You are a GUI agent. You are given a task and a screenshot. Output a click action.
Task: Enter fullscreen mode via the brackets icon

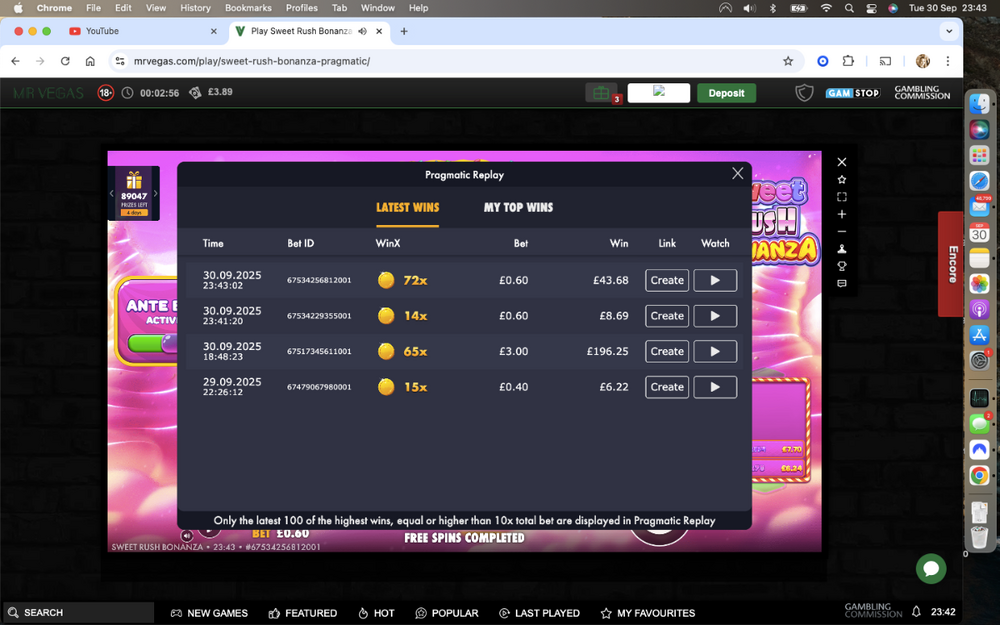tap(842, 196)
